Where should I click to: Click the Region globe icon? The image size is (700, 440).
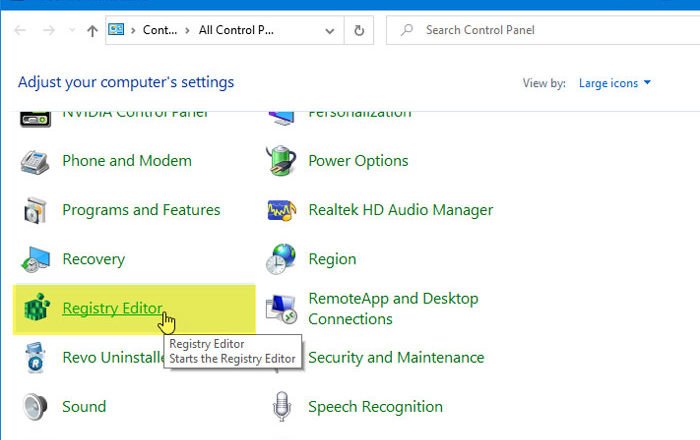click(280, 259)
